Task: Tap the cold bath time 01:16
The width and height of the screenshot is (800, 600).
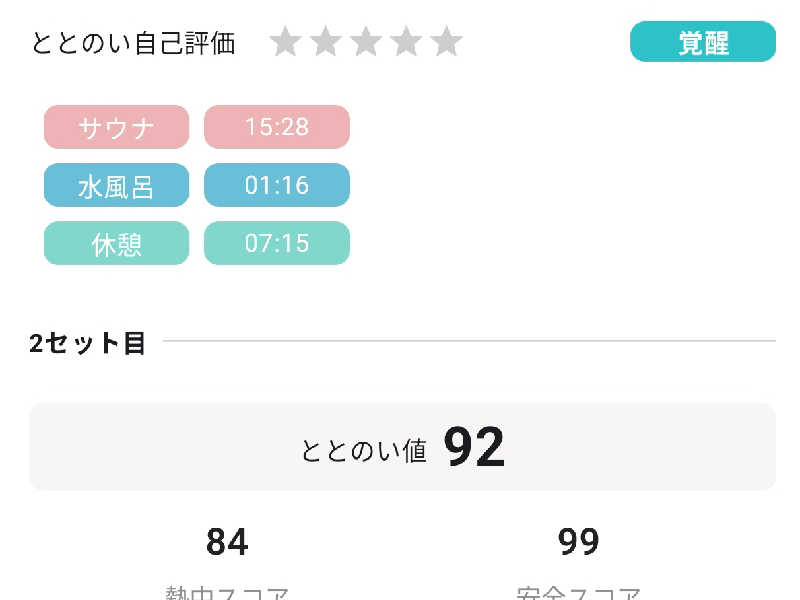Action: tap(277, 185)
